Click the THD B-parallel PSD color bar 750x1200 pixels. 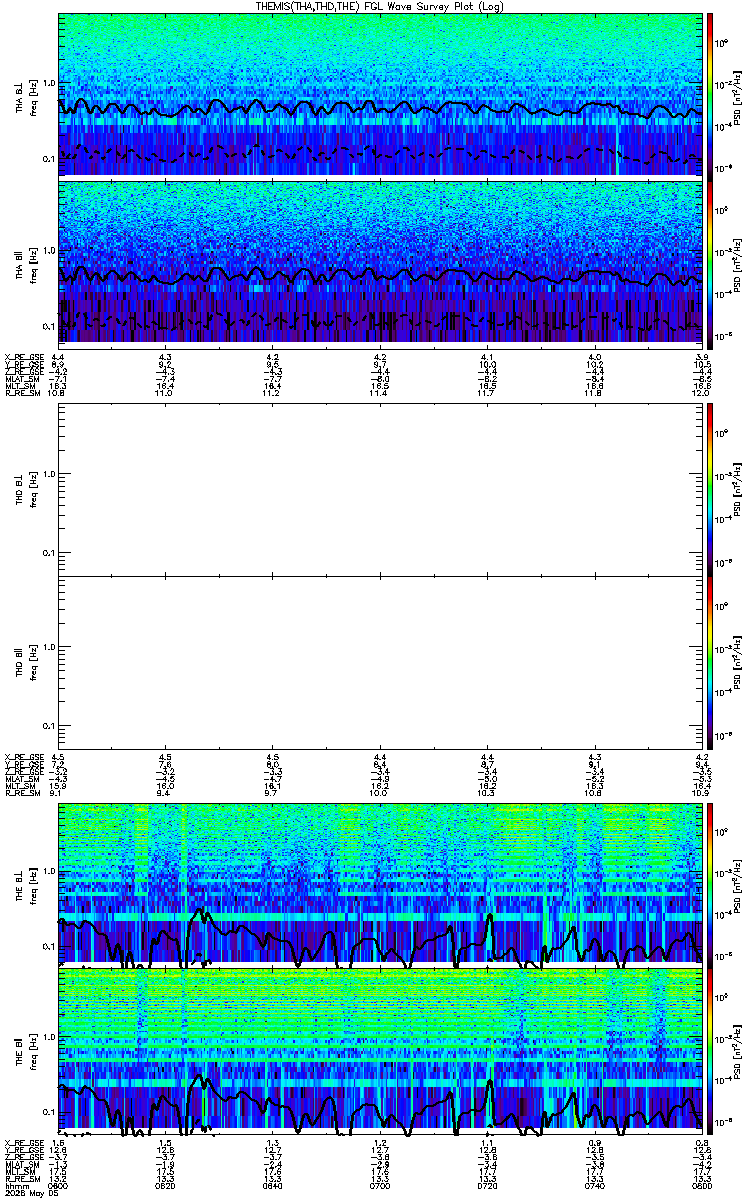pyautogui.click(x=711, y=661)
